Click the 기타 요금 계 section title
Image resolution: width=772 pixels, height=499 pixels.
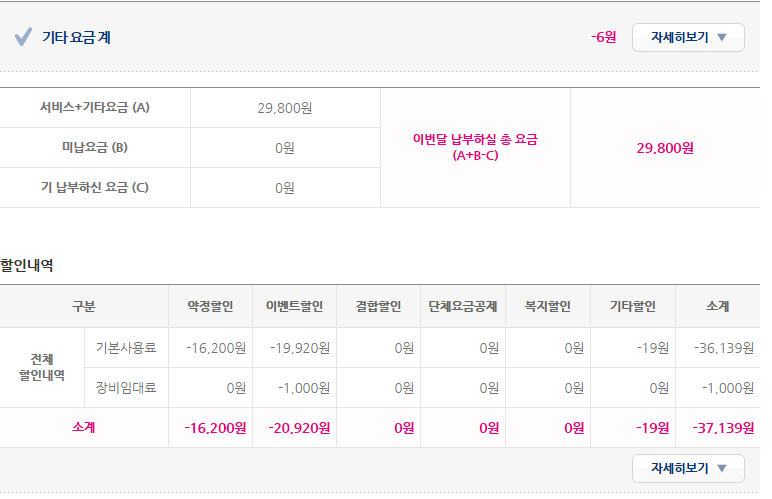(x=76, y=38)
